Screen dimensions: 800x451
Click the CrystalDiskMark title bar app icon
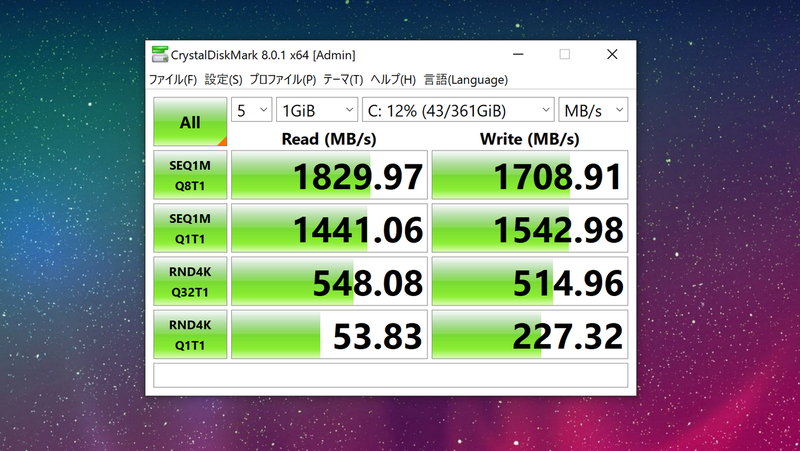[160, 55]
